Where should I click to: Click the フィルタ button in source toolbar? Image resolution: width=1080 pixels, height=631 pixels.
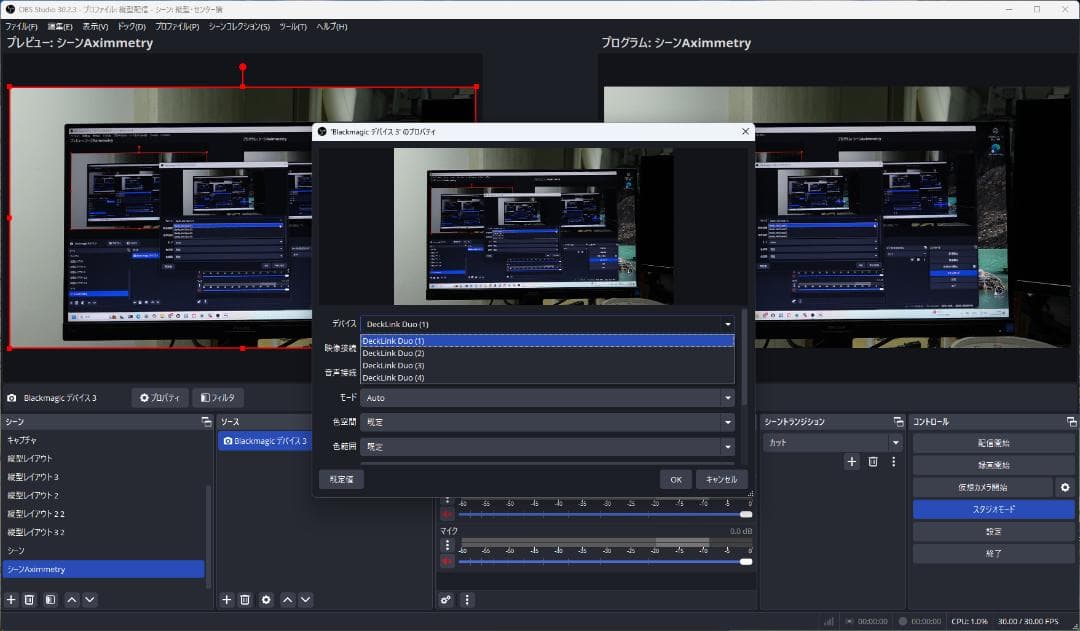pyautogui.click(x=218, y=397)
